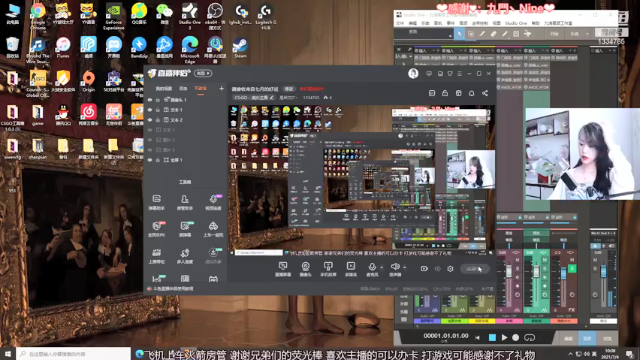Click the speaker volume icon in streaming toolbar
Viewport: 640px width, 360px height.
395,267
